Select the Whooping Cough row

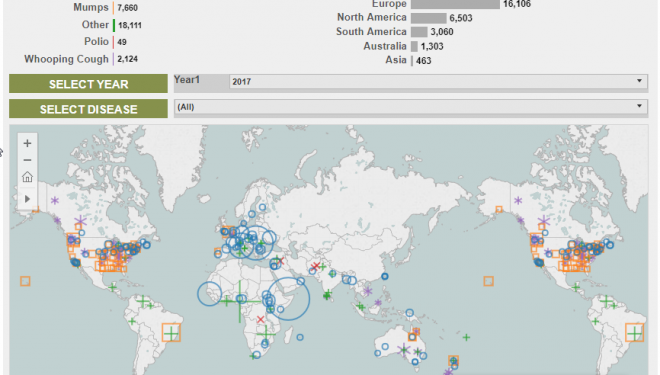(x=81, y=59)
